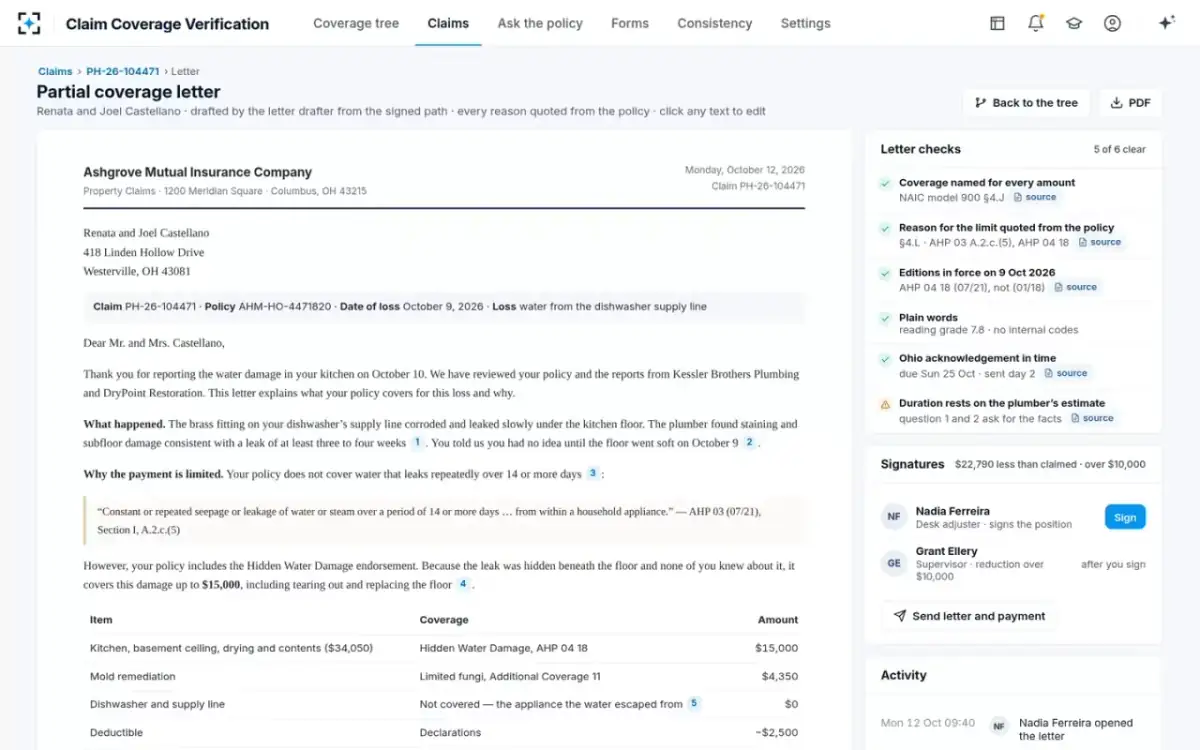The image size is (1200, 750).
Task: Click footnote marker 2 in letter
Action: click(749, 442)
